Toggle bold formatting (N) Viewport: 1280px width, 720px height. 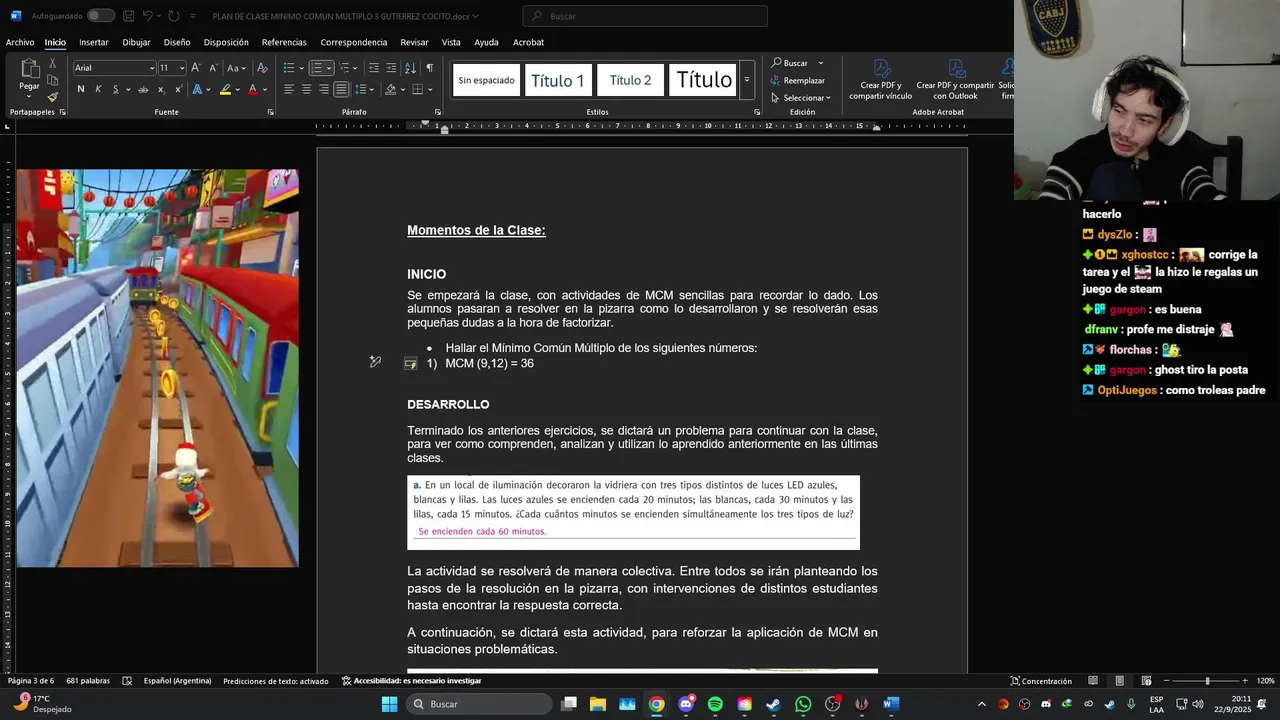81,89
